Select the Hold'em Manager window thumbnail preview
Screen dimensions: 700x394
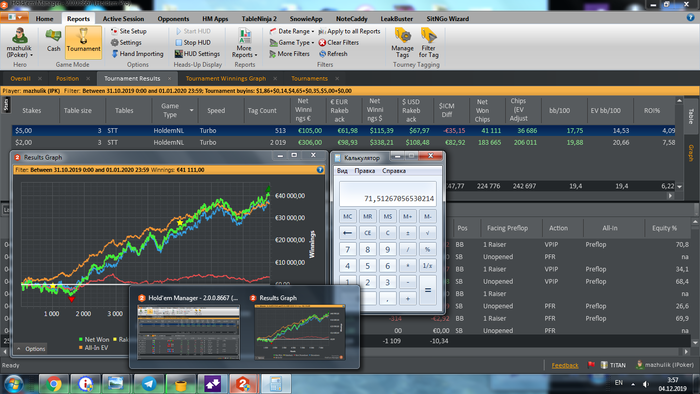pos(188,332)
